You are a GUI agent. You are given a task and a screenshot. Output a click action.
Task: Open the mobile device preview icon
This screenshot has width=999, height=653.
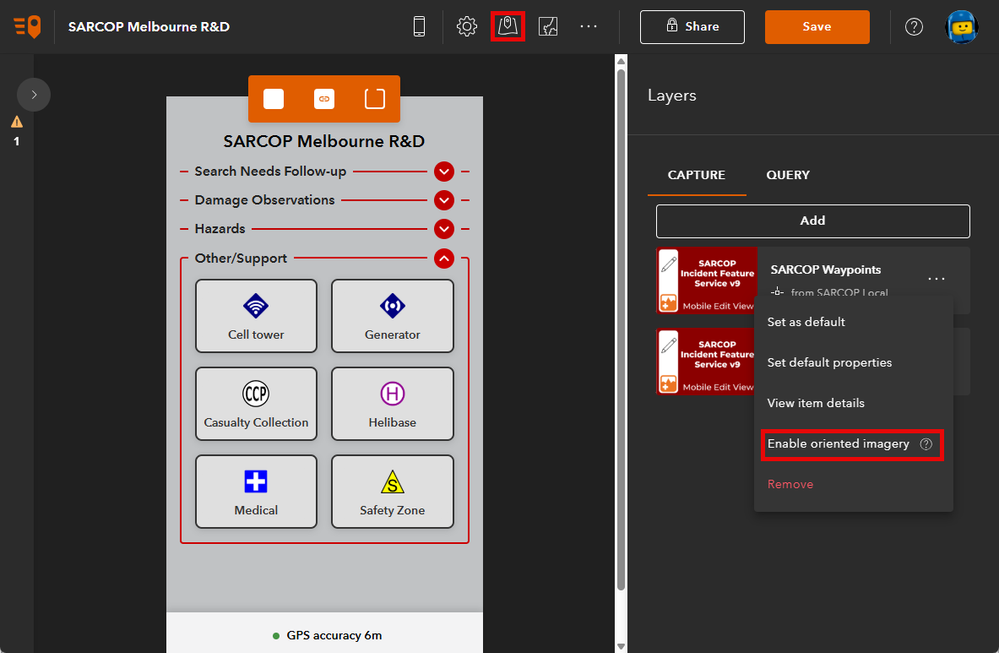click(x=419, y=27)
